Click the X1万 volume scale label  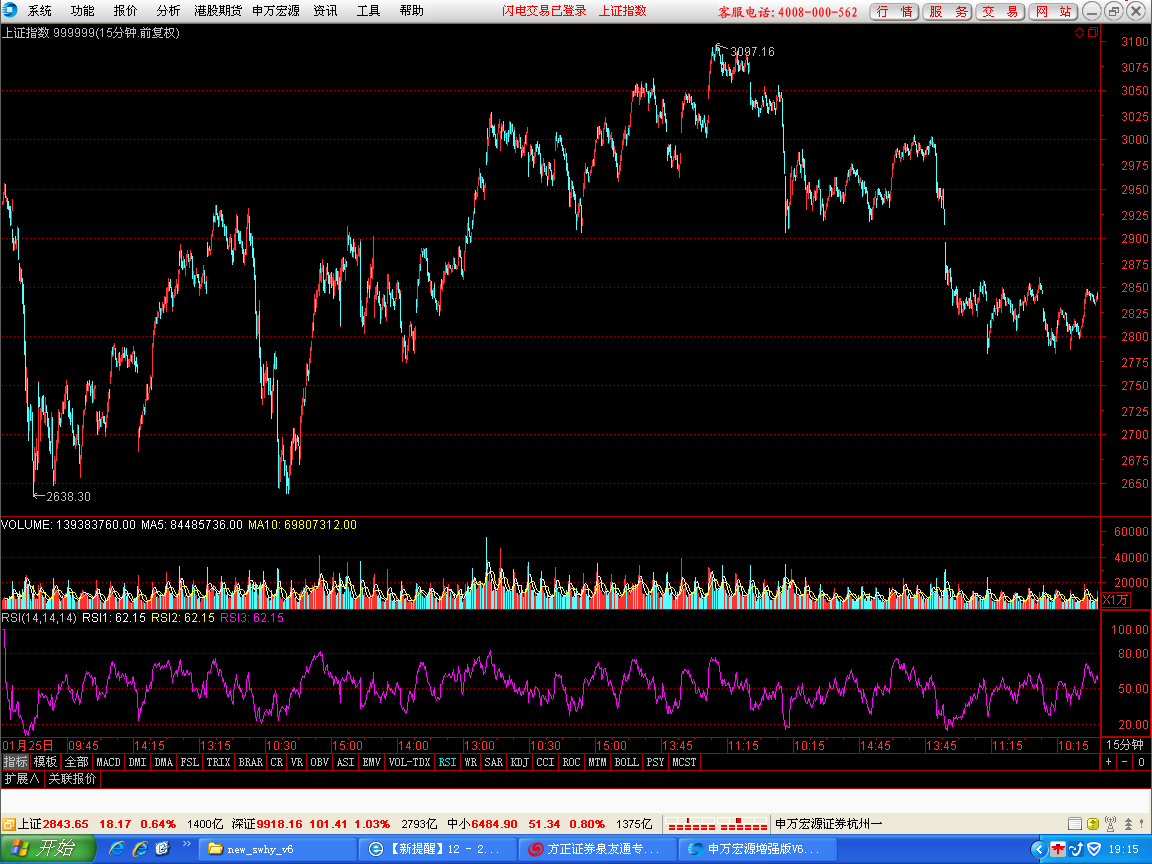(x=1115, y=600)
